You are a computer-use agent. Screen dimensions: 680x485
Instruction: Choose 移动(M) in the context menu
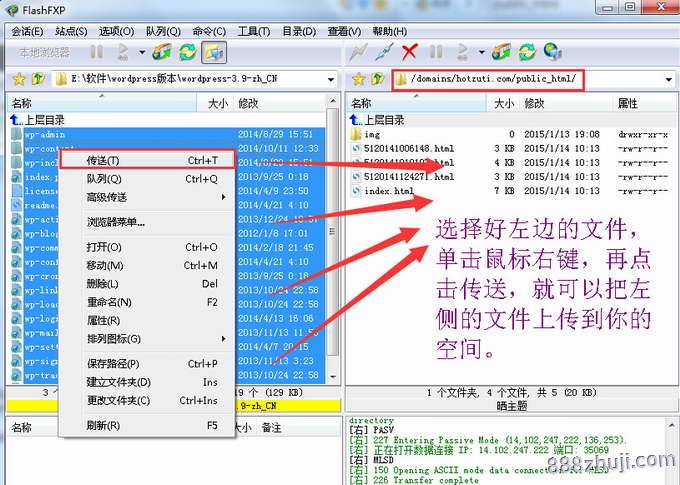coord(147,265)
